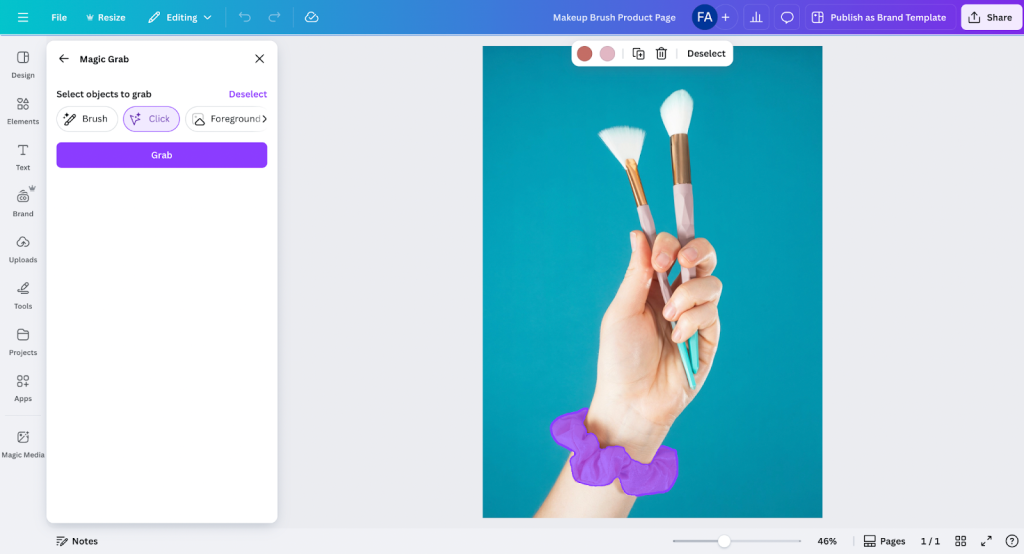The width and height of the screenshot is (1024, 554).
Task: Click the Share button
Action: pyautogui.click(x=990, y=17)
